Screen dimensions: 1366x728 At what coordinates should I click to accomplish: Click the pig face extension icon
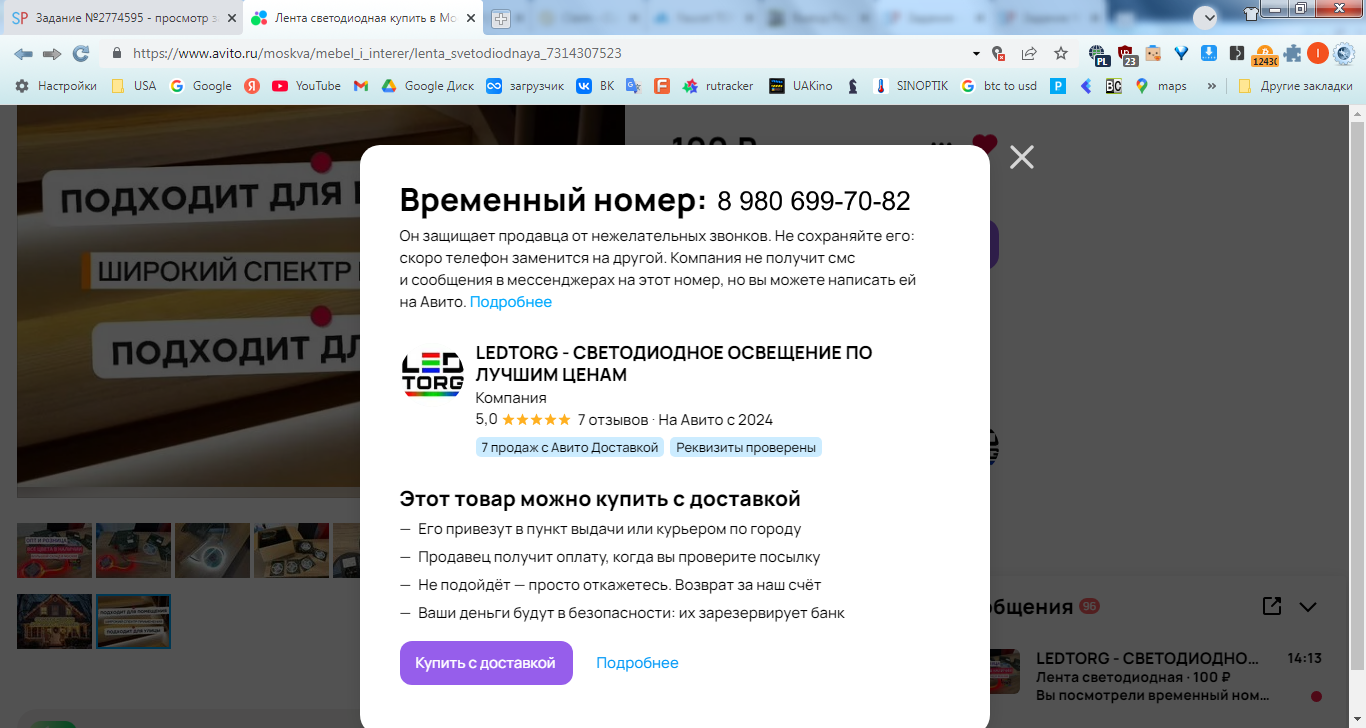[x=1153, y=53]
